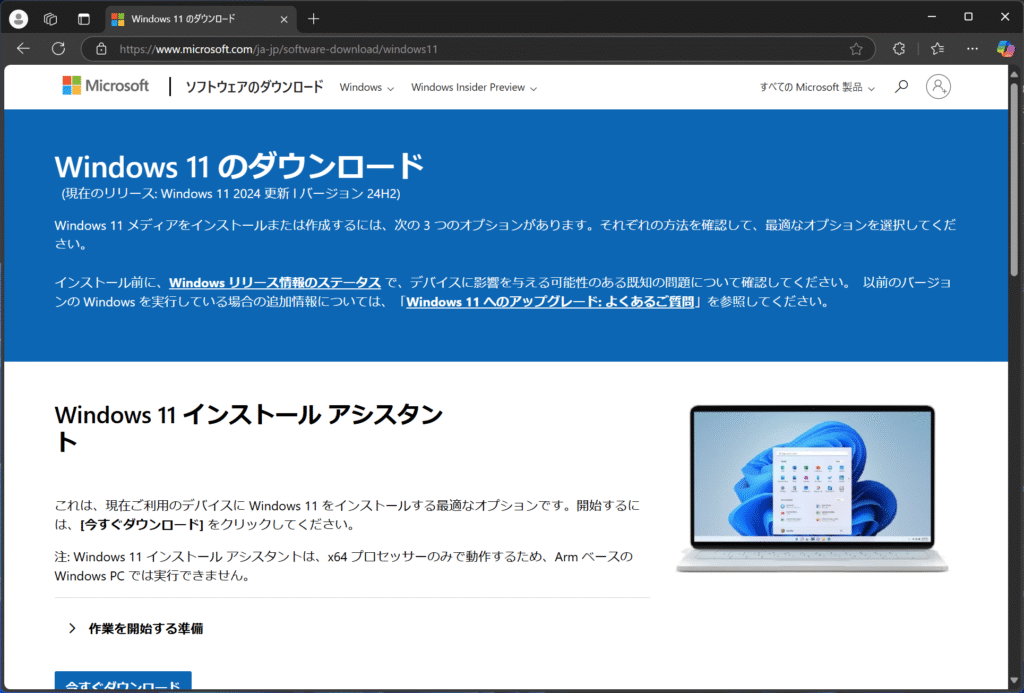
Task: Open a new browser tab
Action: click(x=313, y=19)
